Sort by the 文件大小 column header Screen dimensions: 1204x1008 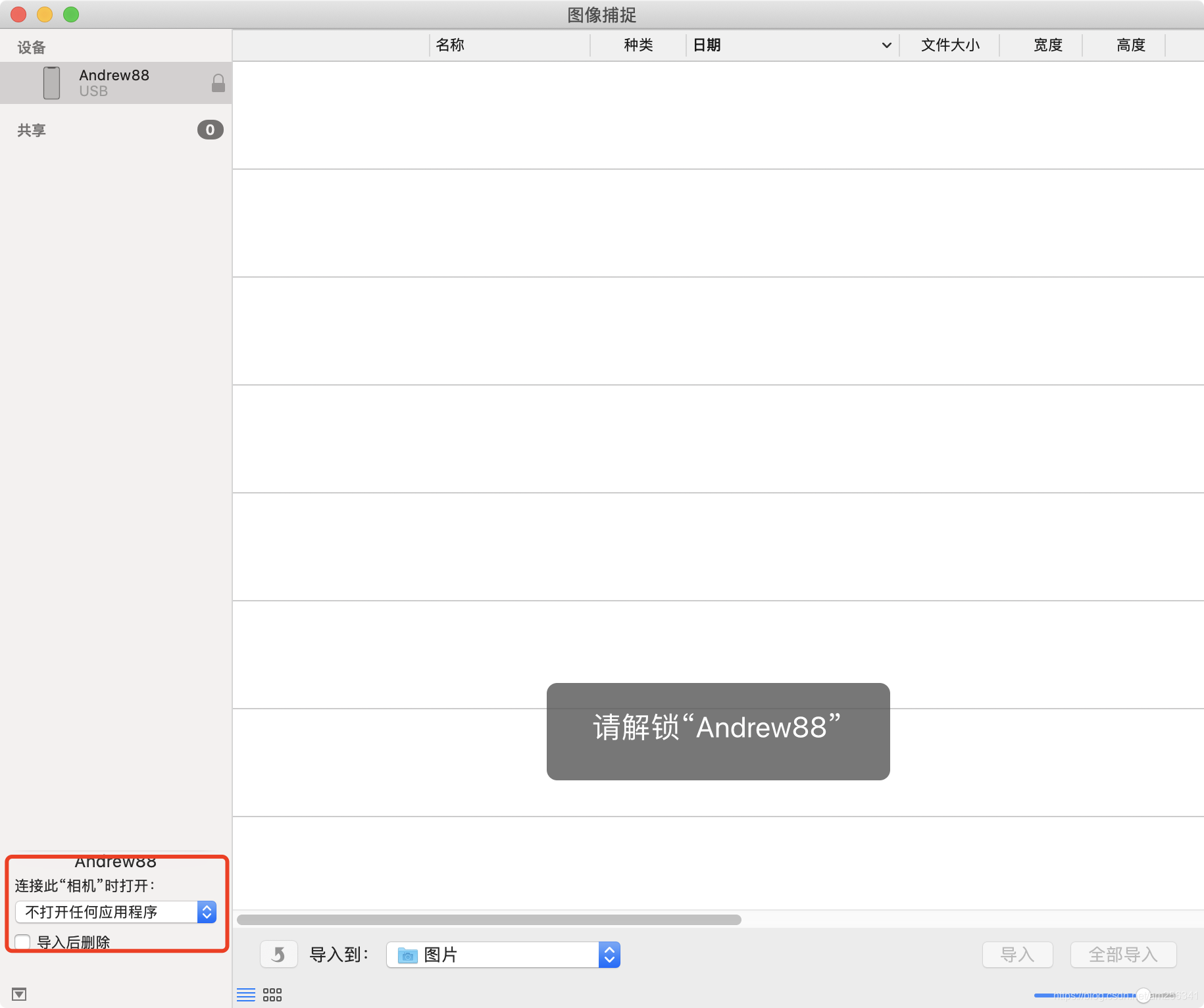pyautogui.click(x=949, y=45)
